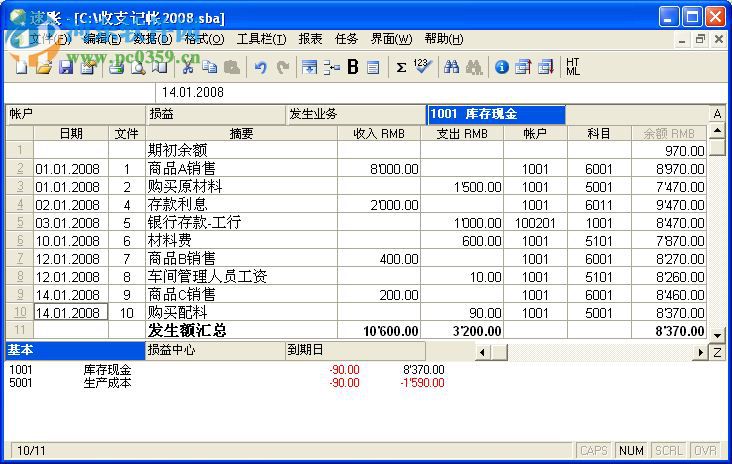
Task: Click the New file toolbar icon
Action: pos(21,67)
